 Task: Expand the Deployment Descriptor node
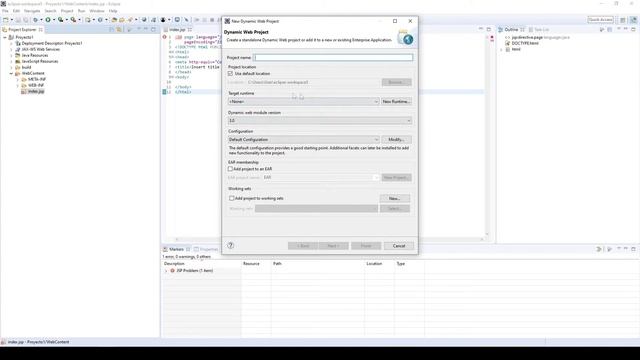pyautogui.click(x=11, y=43)
